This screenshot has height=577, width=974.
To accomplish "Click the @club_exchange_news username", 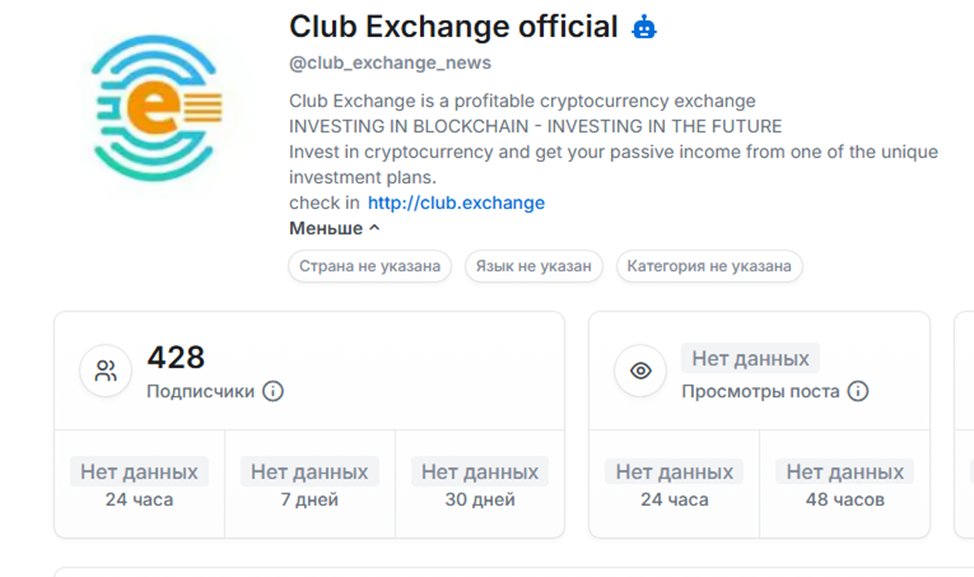I will [389, 62].
